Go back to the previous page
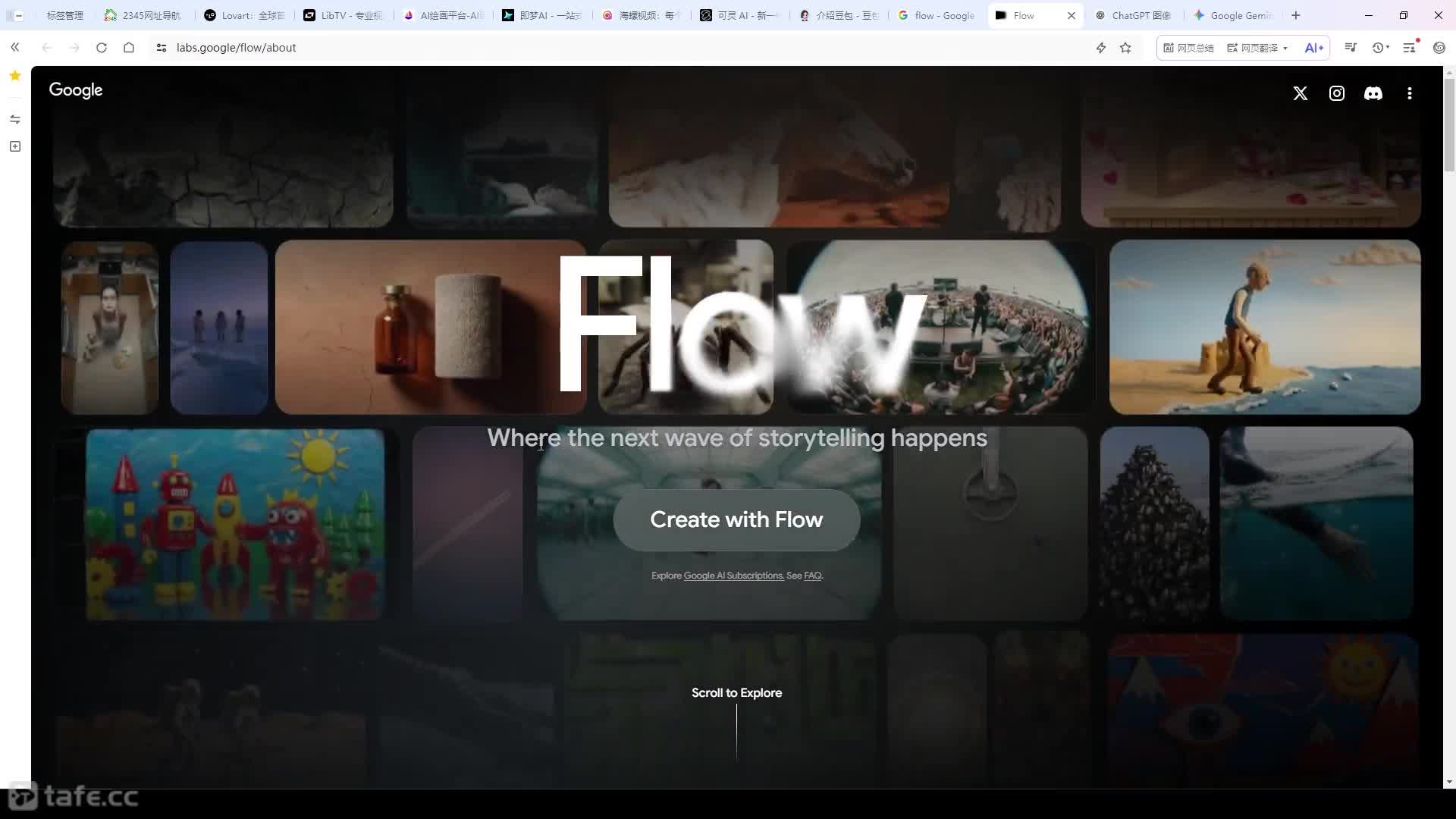Viewport: 1456px width, 819px height. tap(47, 48)
